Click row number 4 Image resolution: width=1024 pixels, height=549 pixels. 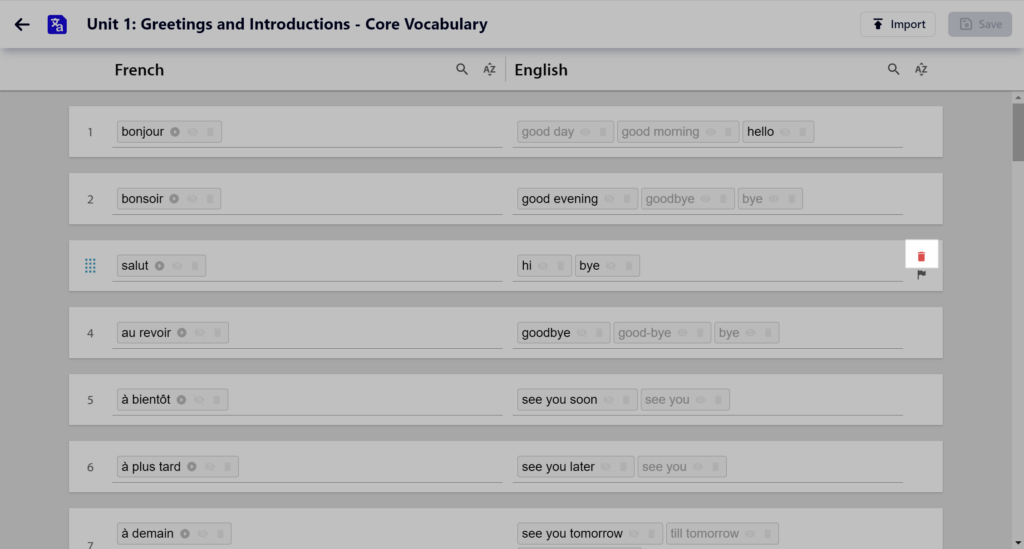pos(90,333)
